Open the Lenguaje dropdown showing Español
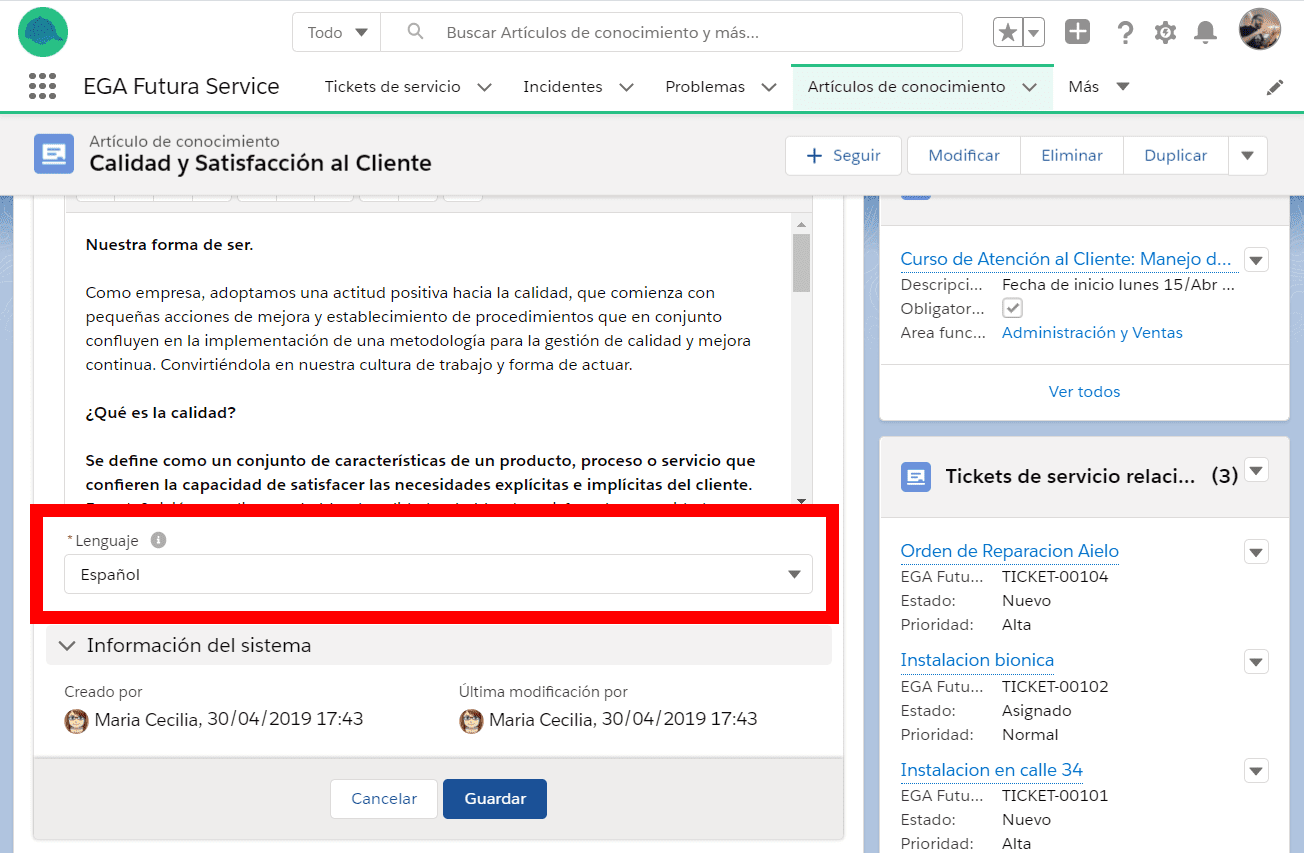The width and height of the screenshot is (1304, 853). point(438,575)
